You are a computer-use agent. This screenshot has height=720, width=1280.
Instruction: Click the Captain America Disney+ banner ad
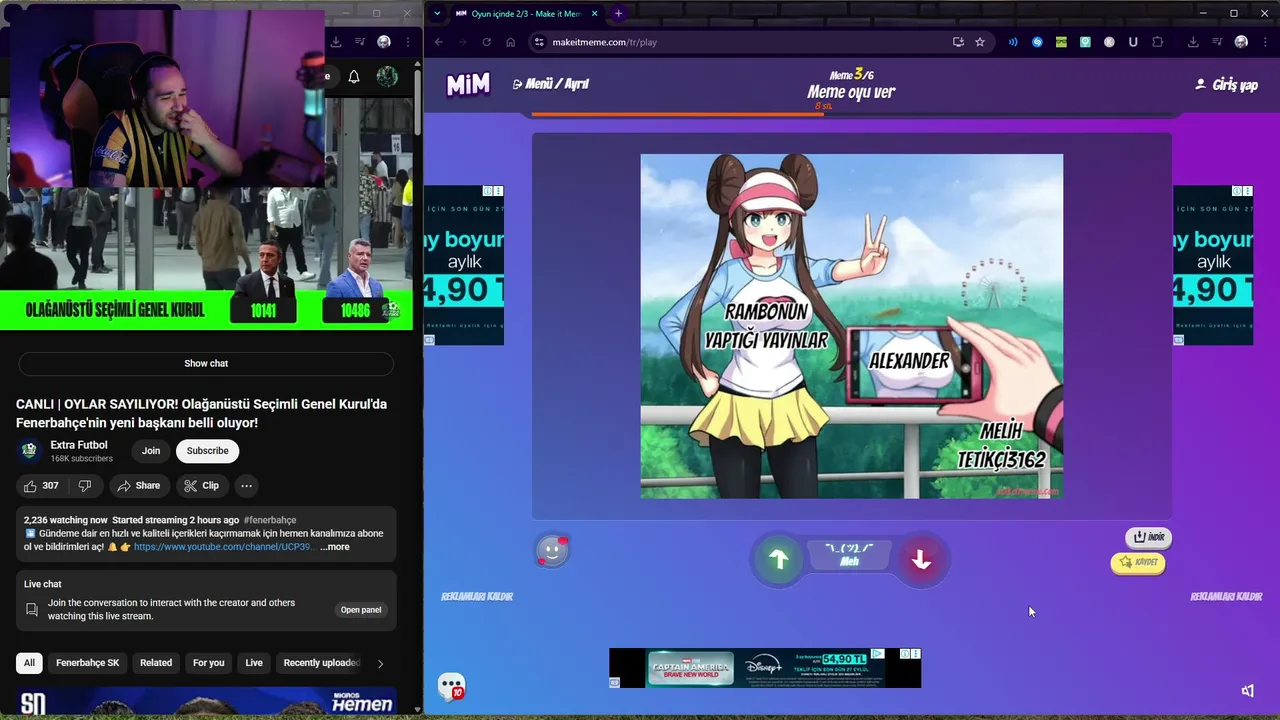(x=765, y=668)
